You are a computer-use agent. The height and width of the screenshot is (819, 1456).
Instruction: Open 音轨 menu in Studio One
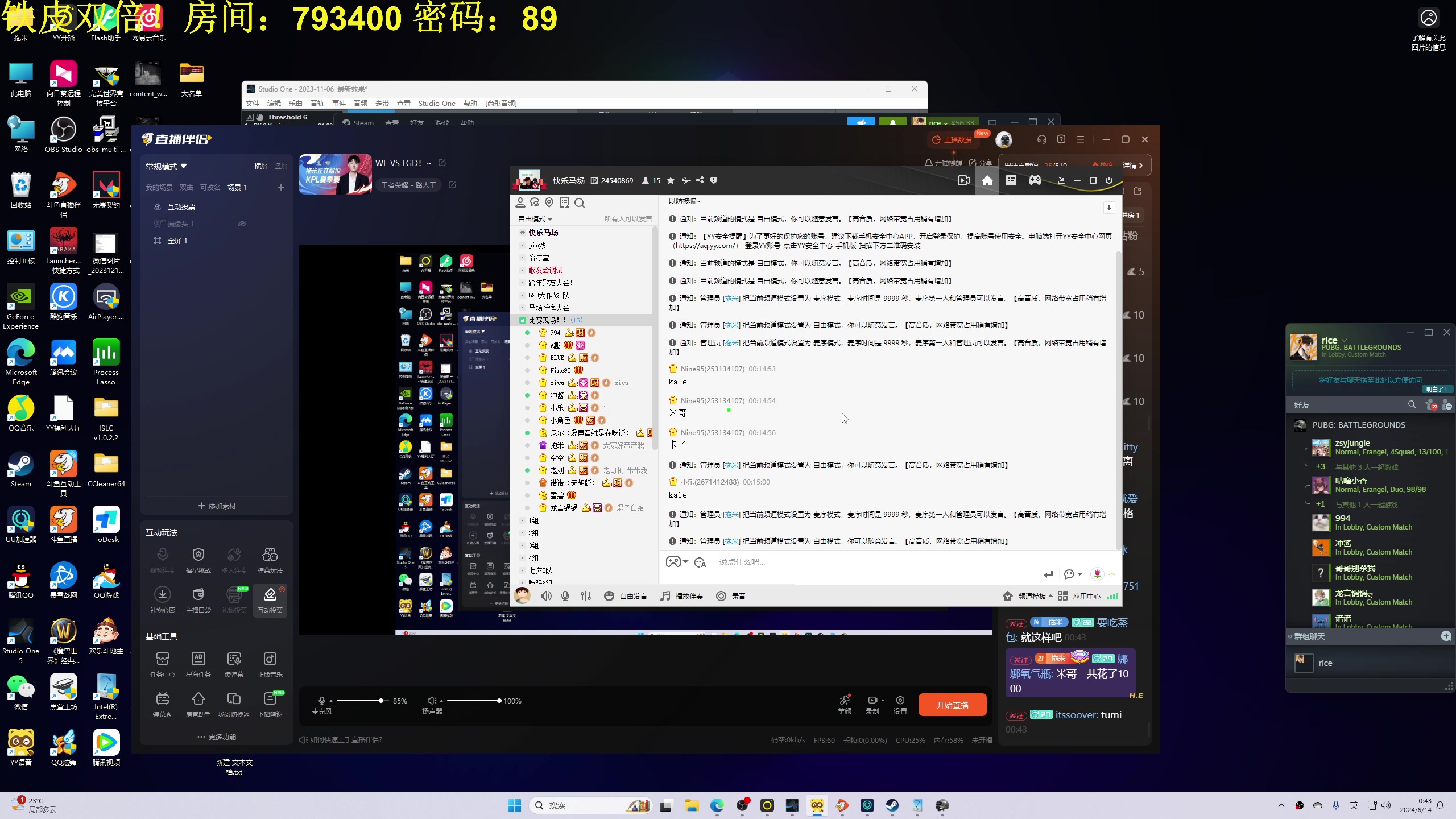317,103
